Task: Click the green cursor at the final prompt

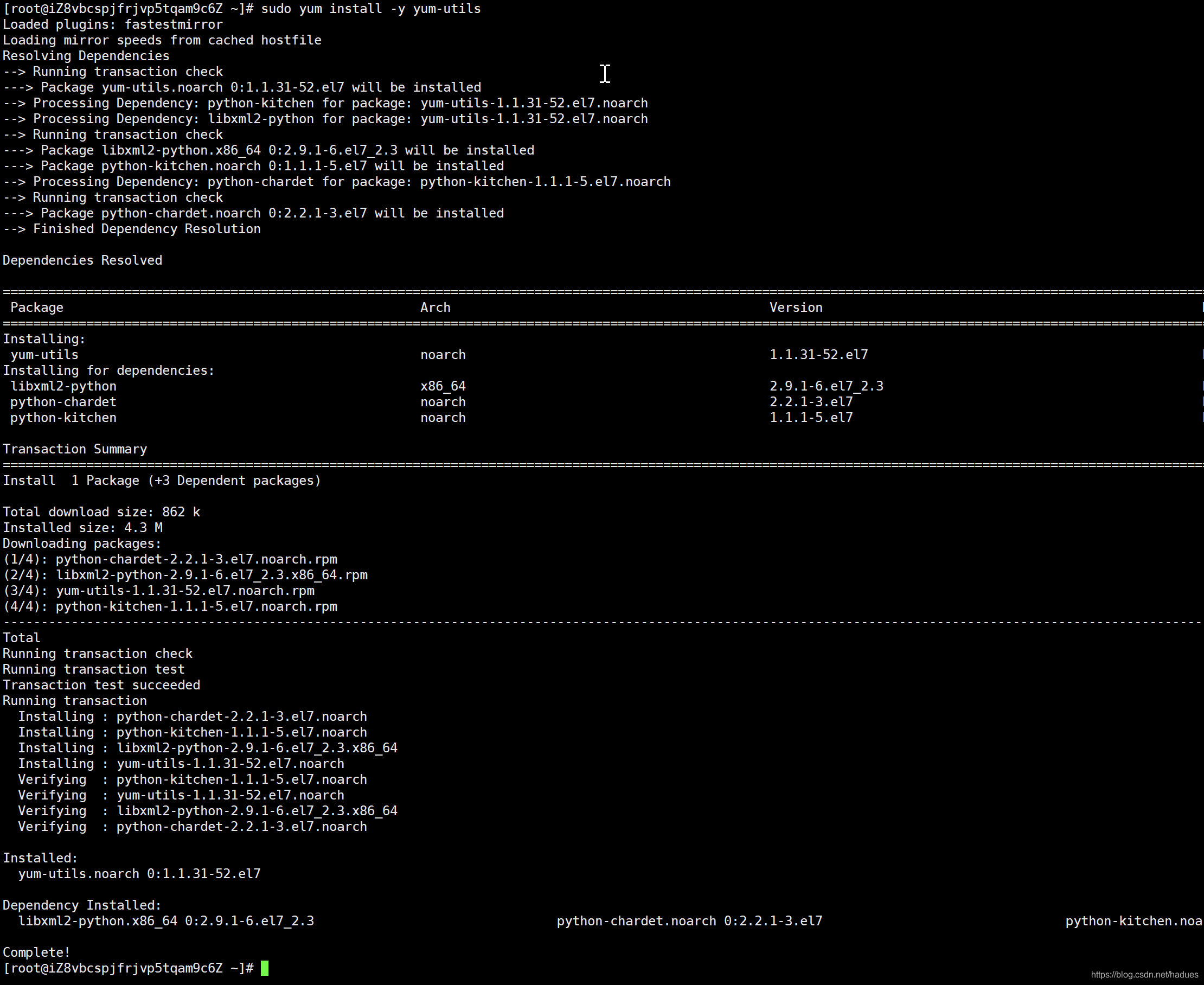Action: click(x=265, y=969)
